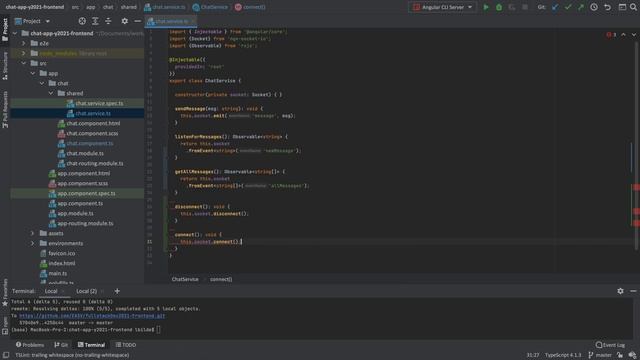640x360 pixels.
Task: Click the 31:27 line-column indicator
Action: click(x=533, y=355)
